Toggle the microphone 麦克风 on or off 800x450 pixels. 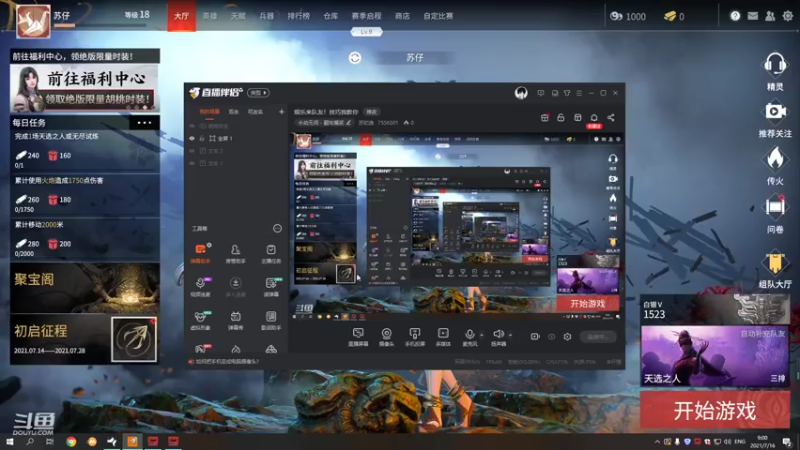point(469,337)
